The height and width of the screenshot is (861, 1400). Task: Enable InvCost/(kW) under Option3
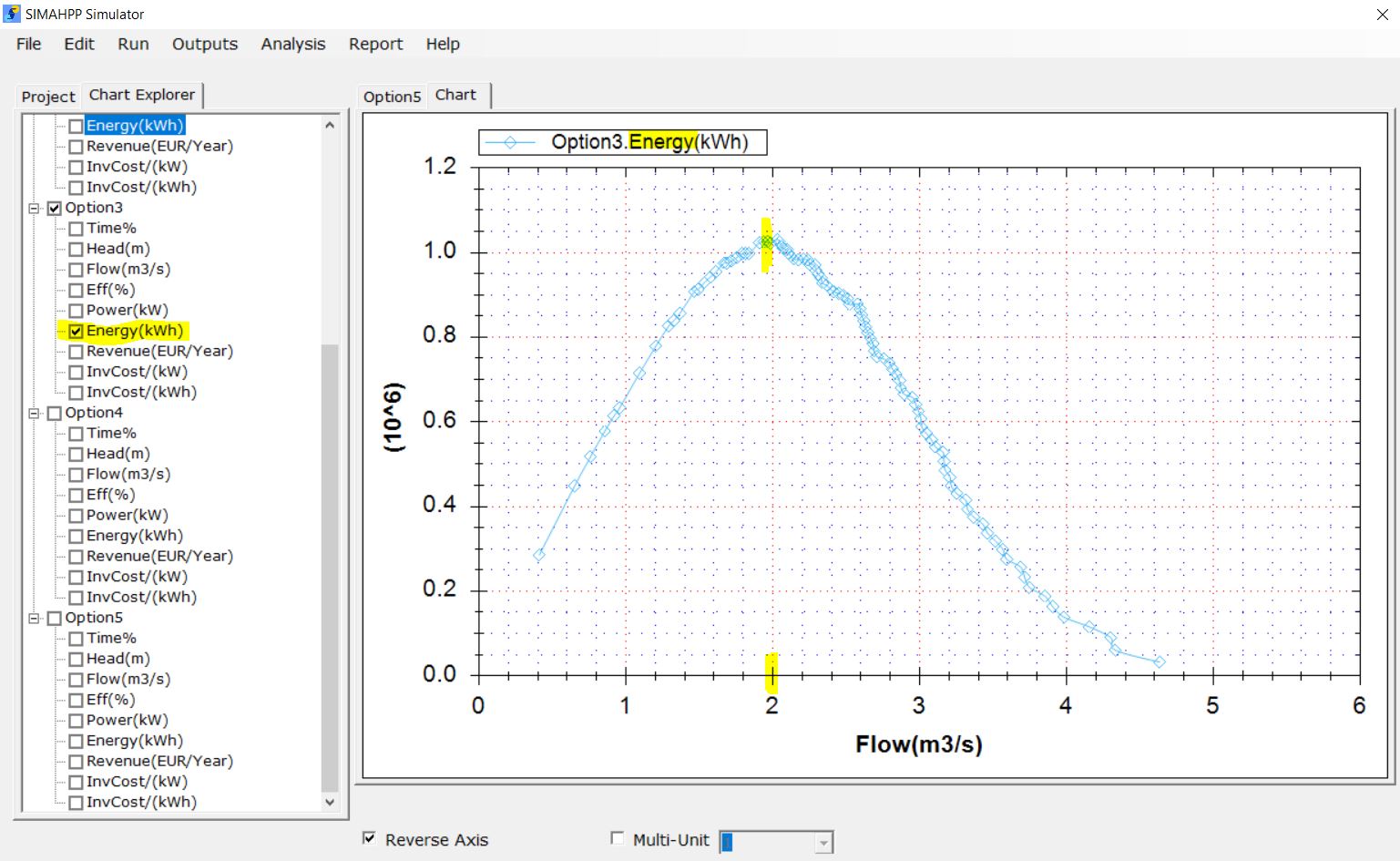coord(77,373)
